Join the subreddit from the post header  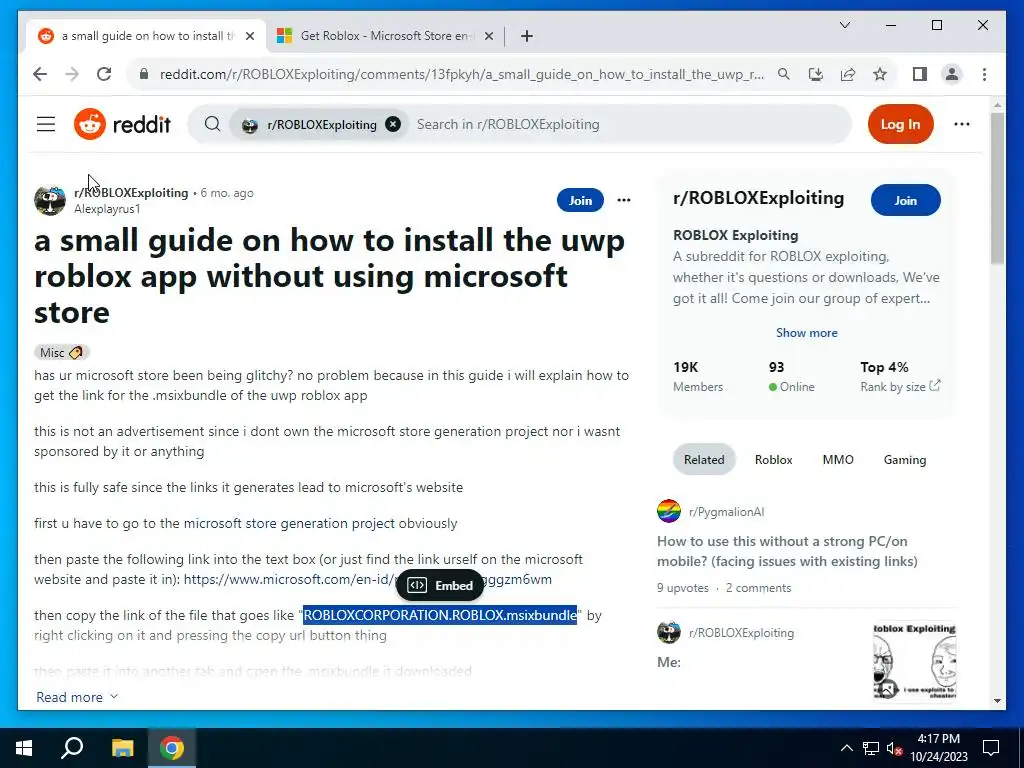[580, 200]
